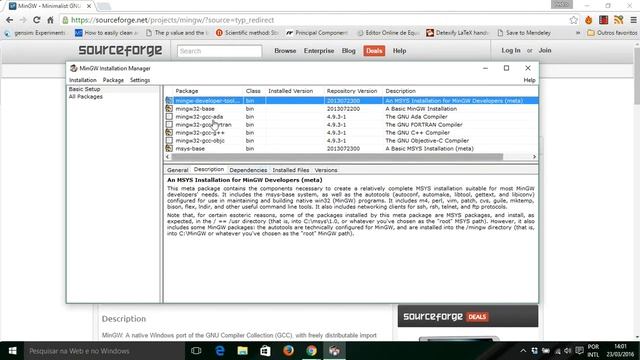
Task: Open the Browse link on SourceForge
Action: point(285,51)
